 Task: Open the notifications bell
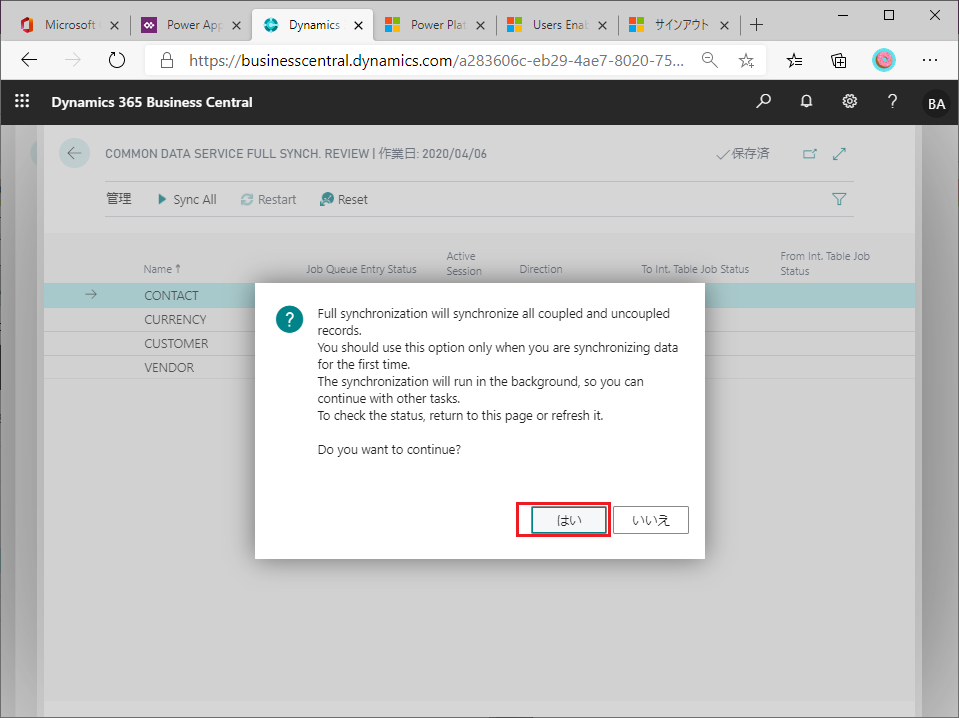(x=807, y=101)
